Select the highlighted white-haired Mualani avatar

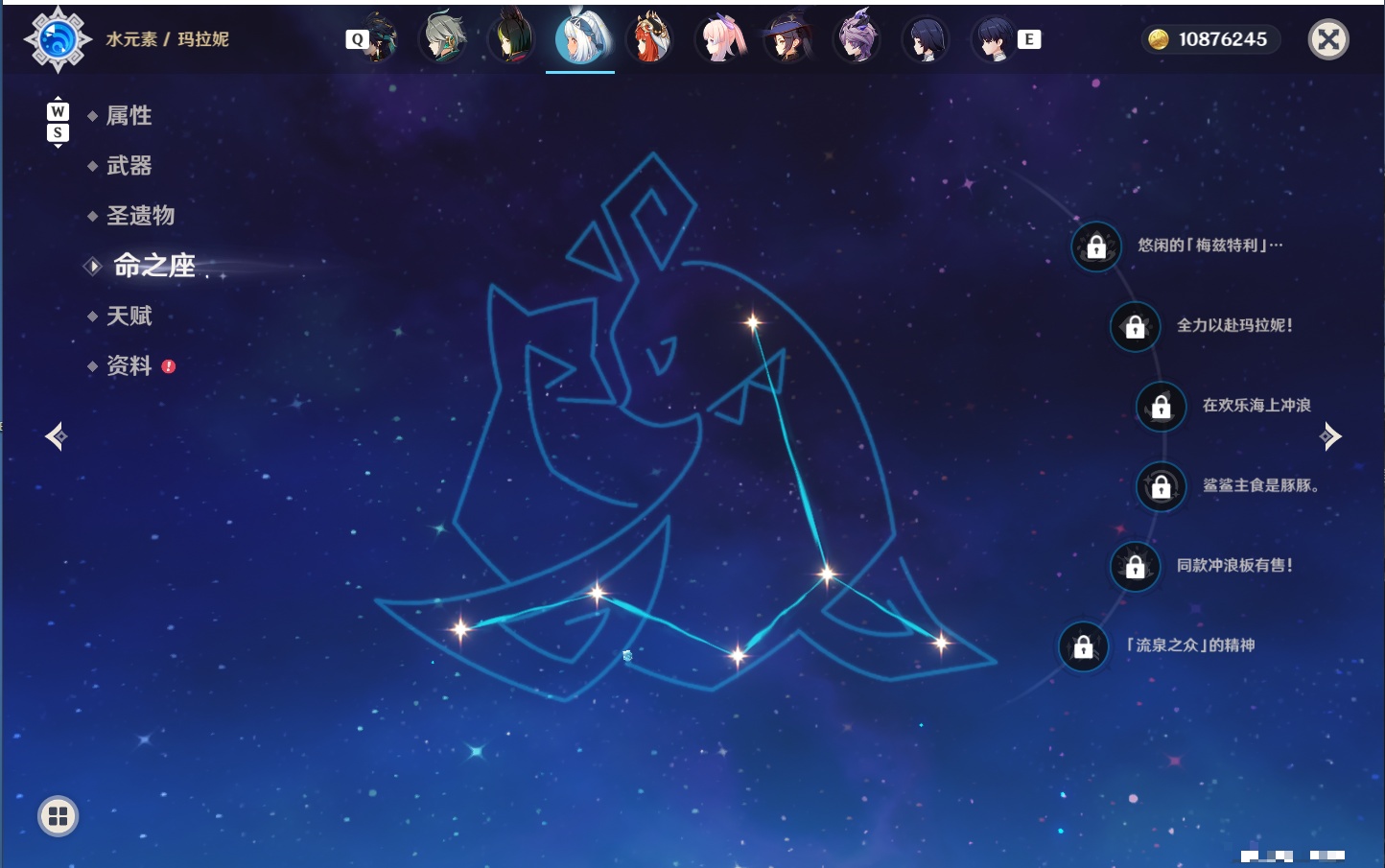pos(580,38)
